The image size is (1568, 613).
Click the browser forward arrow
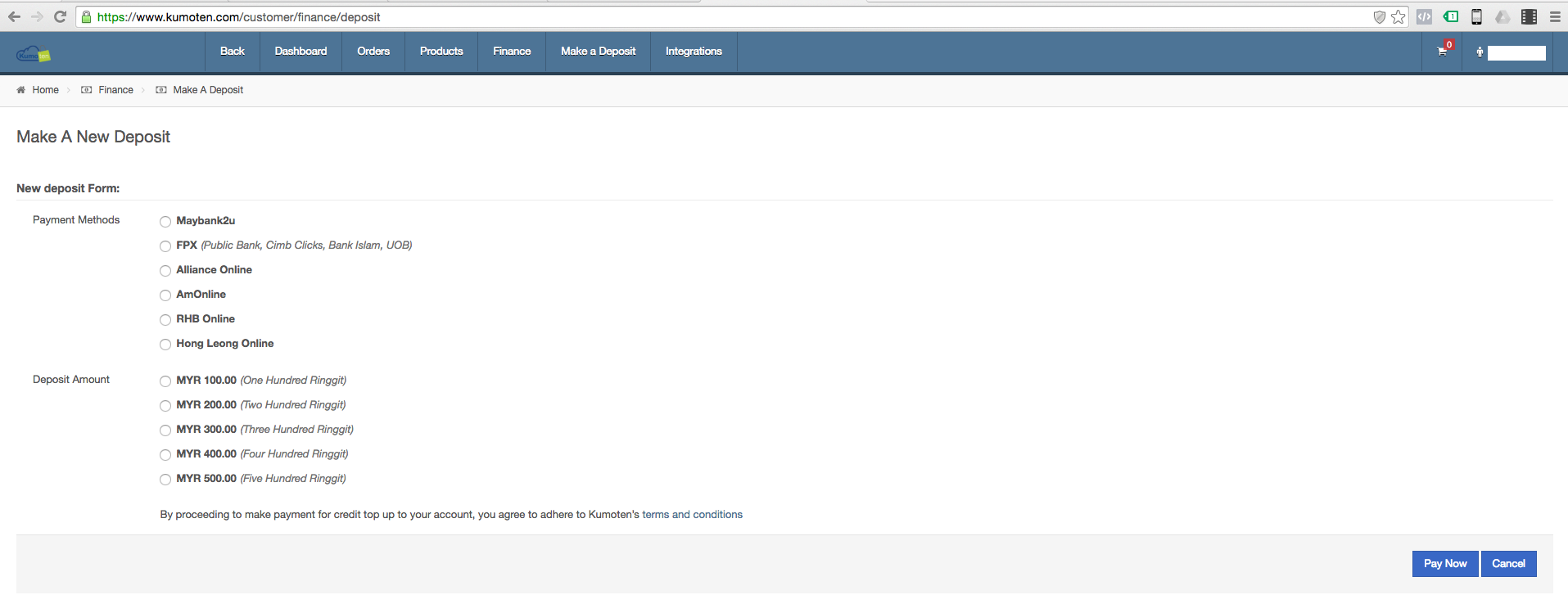[x=37, y=16]
